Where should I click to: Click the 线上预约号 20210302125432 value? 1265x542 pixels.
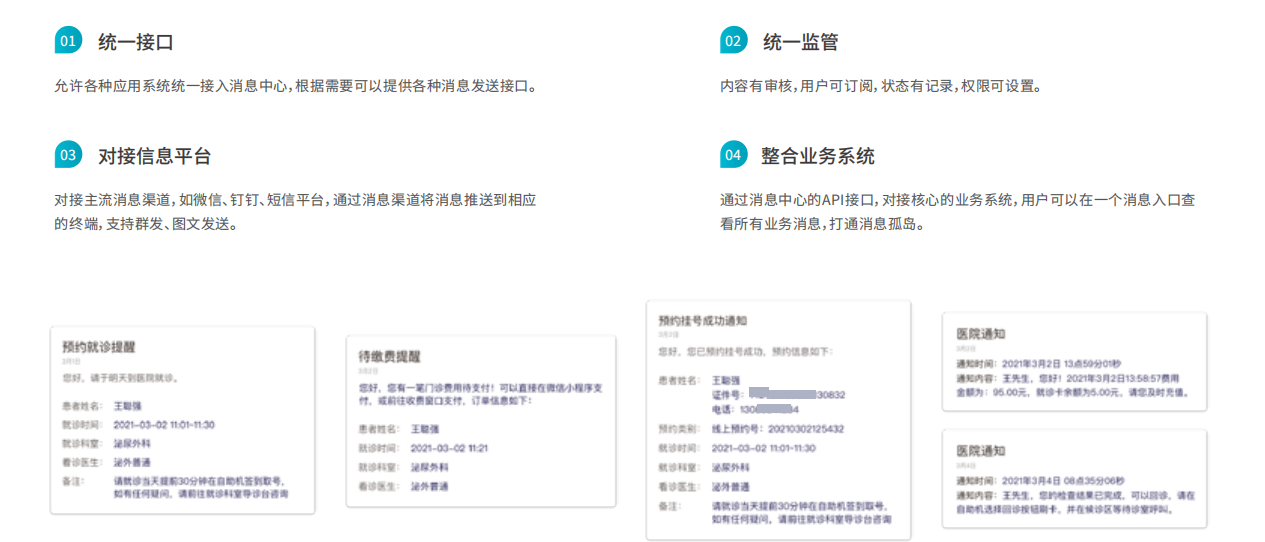tap(777, 429)
